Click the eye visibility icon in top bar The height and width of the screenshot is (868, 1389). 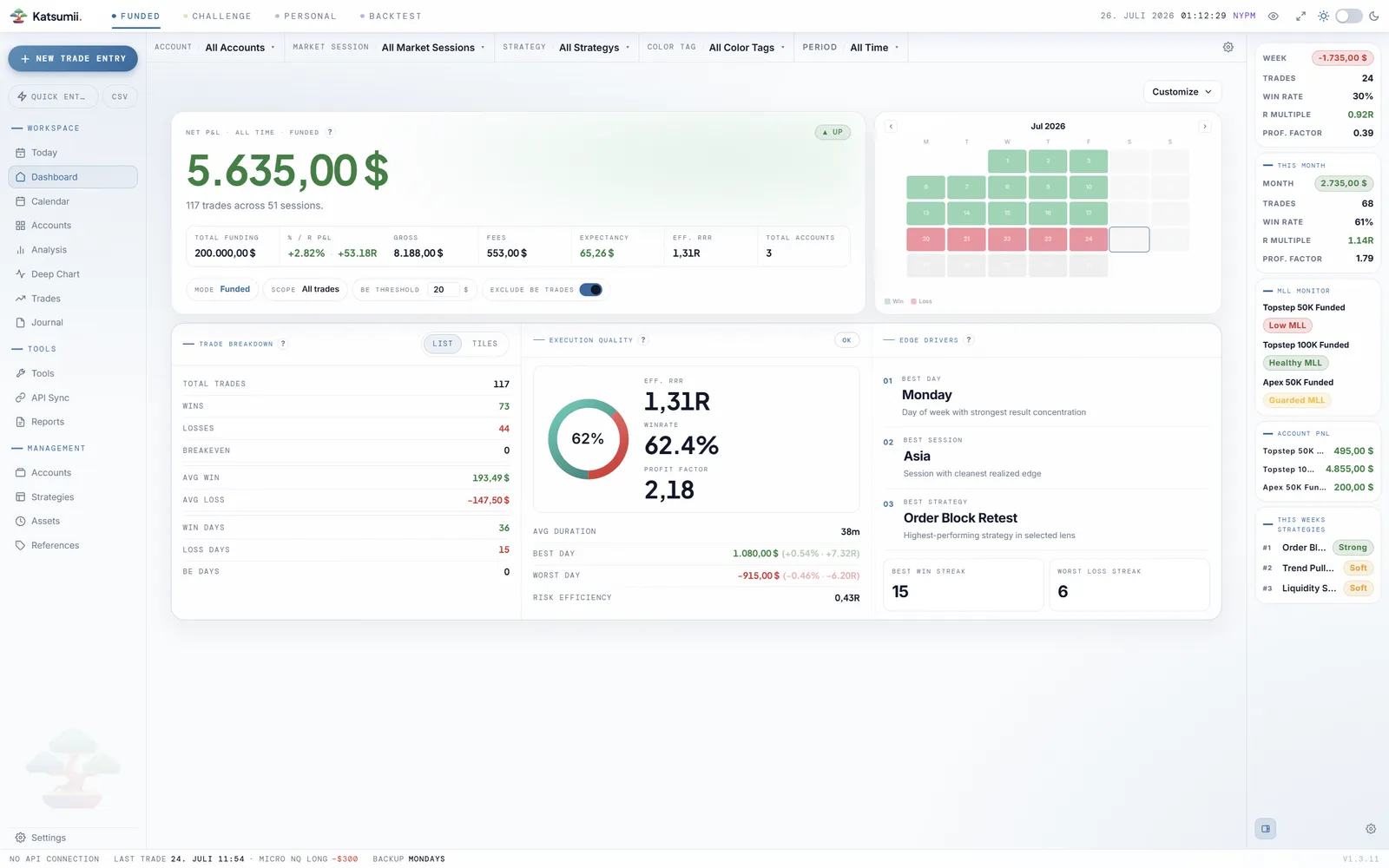pos(1274,16)
